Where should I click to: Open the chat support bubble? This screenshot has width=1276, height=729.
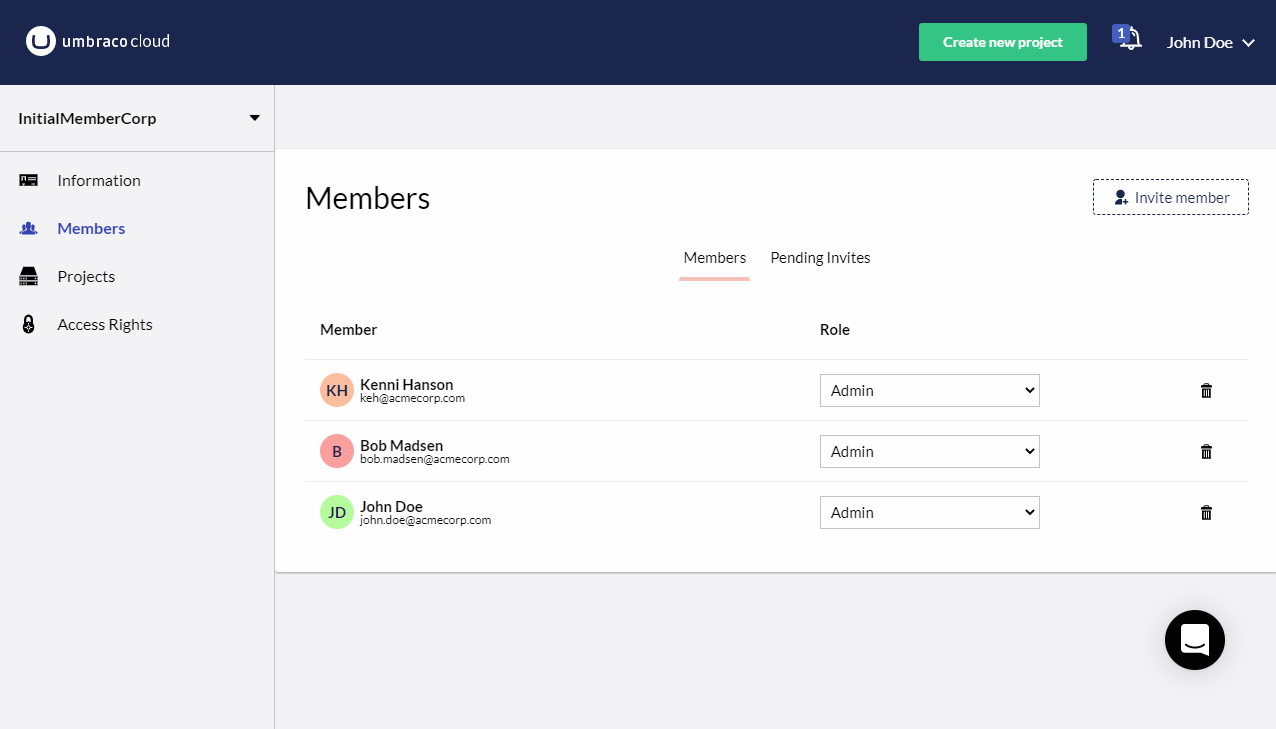1195,640
